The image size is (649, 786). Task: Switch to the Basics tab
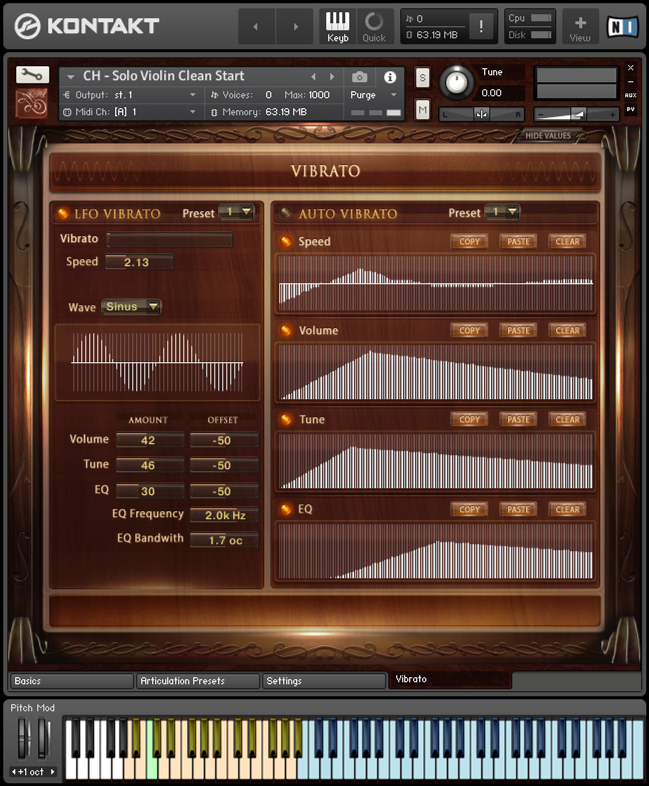pos(72,681)
